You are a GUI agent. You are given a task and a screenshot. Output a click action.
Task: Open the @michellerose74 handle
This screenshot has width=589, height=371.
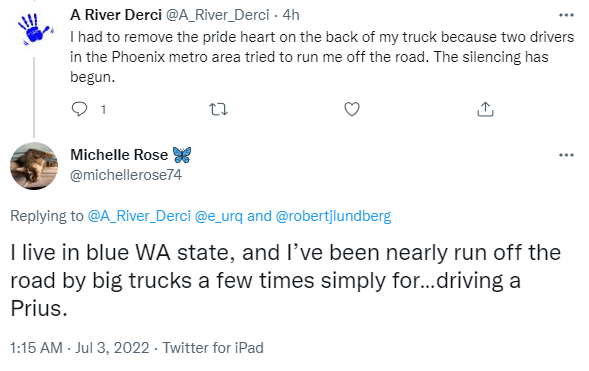tap(126, 175)
